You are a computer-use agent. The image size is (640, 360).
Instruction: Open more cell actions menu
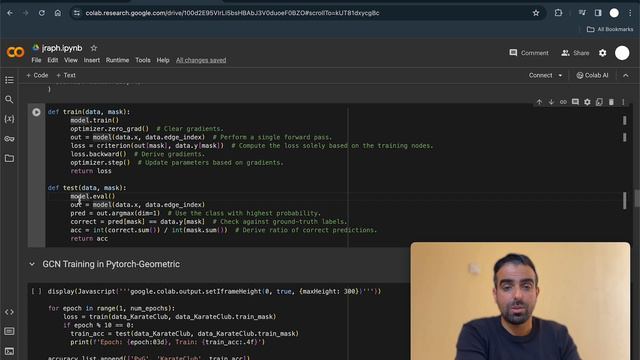[x=623, y=102]
